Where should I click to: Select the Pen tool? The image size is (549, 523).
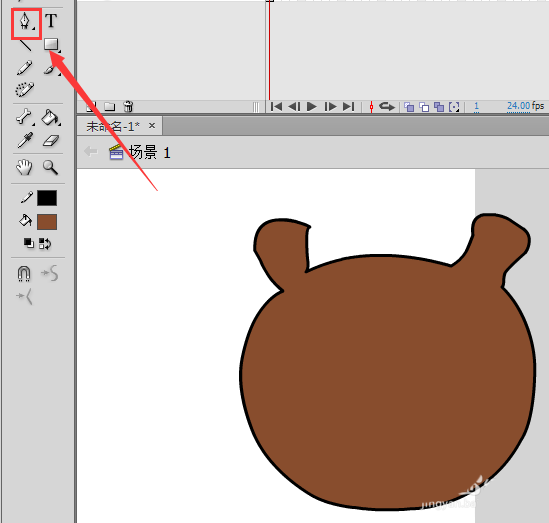click(25, 22)
